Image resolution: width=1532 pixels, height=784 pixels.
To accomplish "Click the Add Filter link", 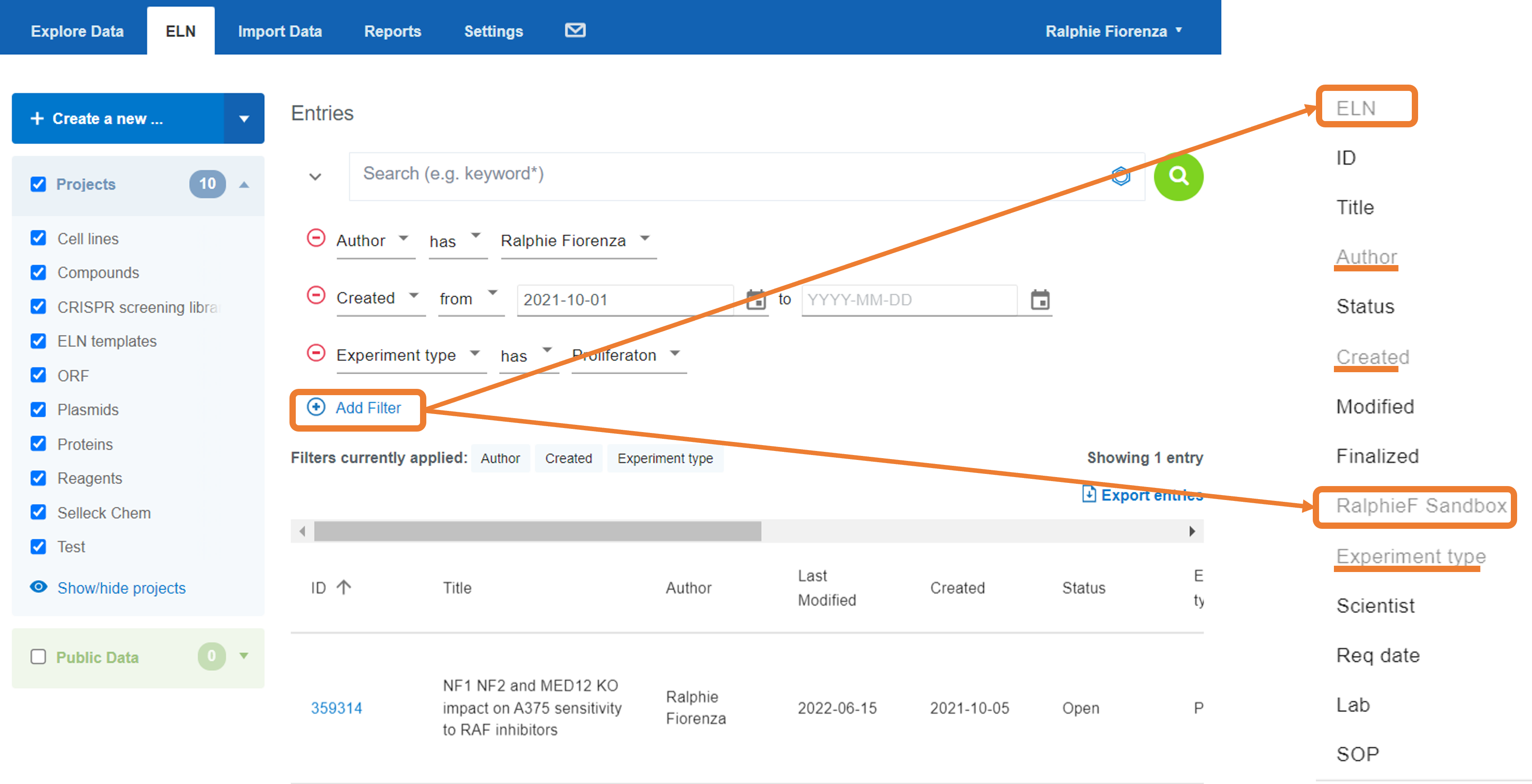I will click(368, 408).
